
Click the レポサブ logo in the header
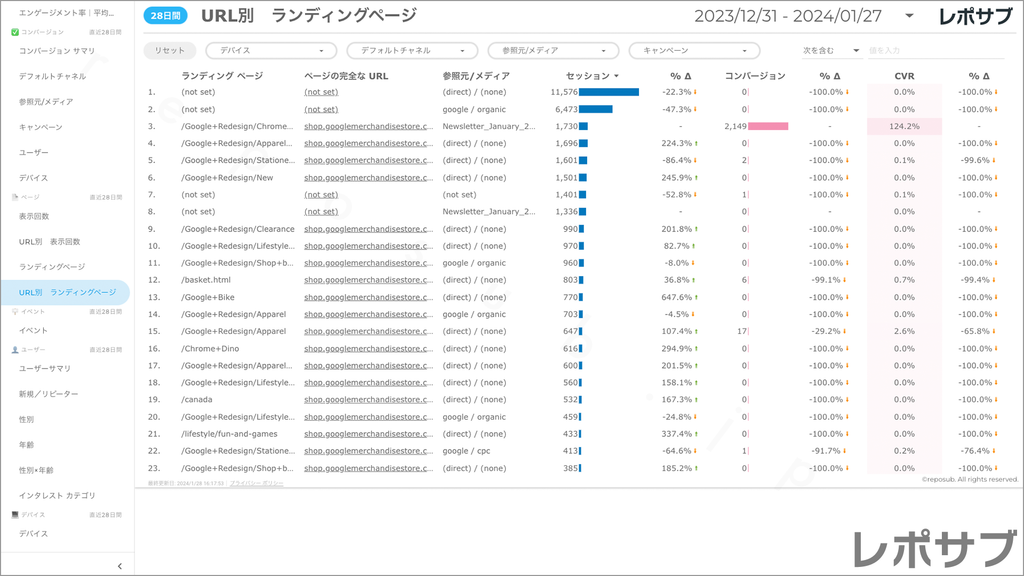974,17
